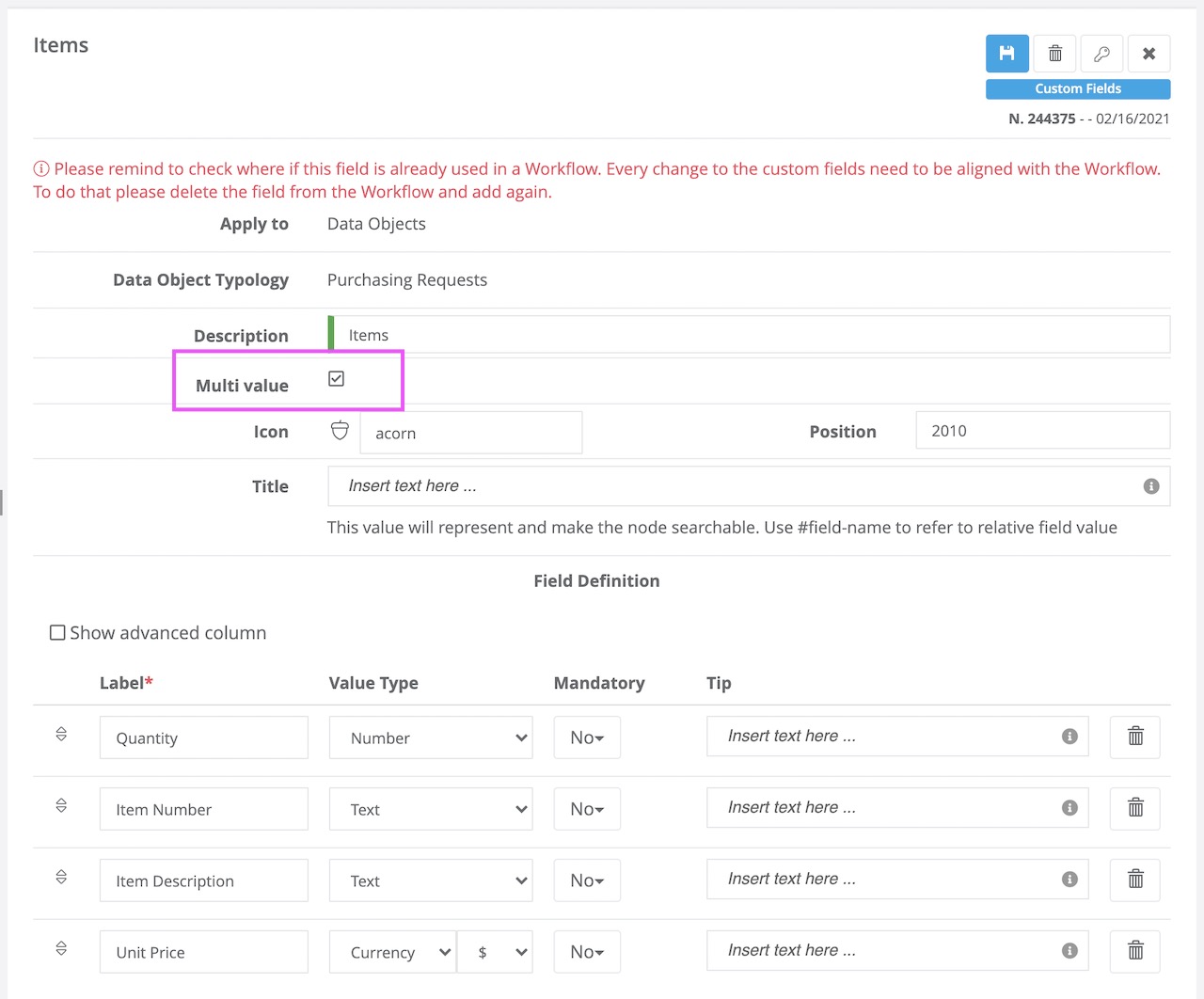Click the info icon in the Quantity tip field

(1069, 737)
